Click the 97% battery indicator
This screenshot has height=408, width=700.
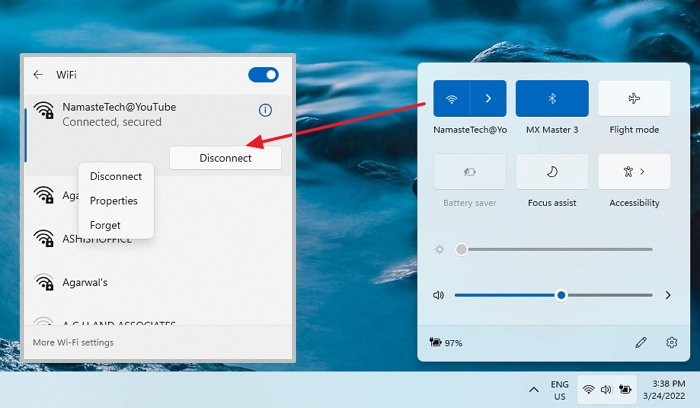pyautogui.click(x=446, y=342)
